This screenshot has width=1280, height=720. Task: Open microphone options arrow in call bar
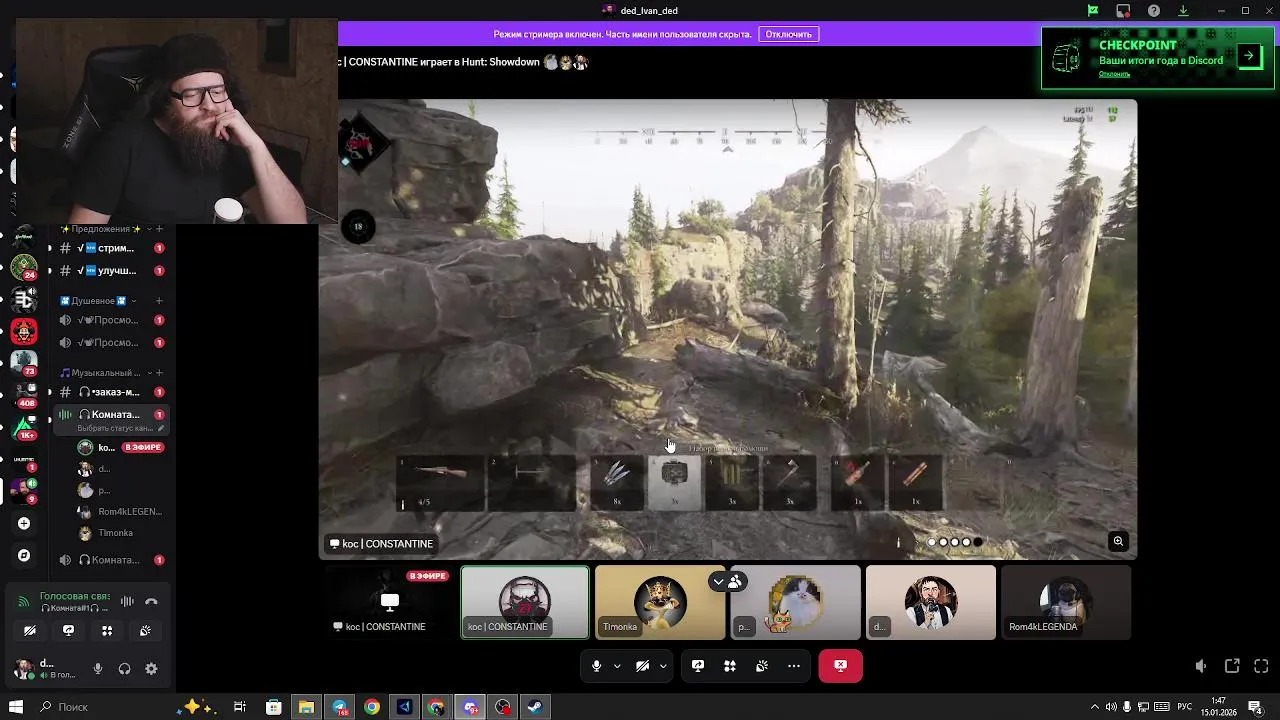[x=617, y=666]
